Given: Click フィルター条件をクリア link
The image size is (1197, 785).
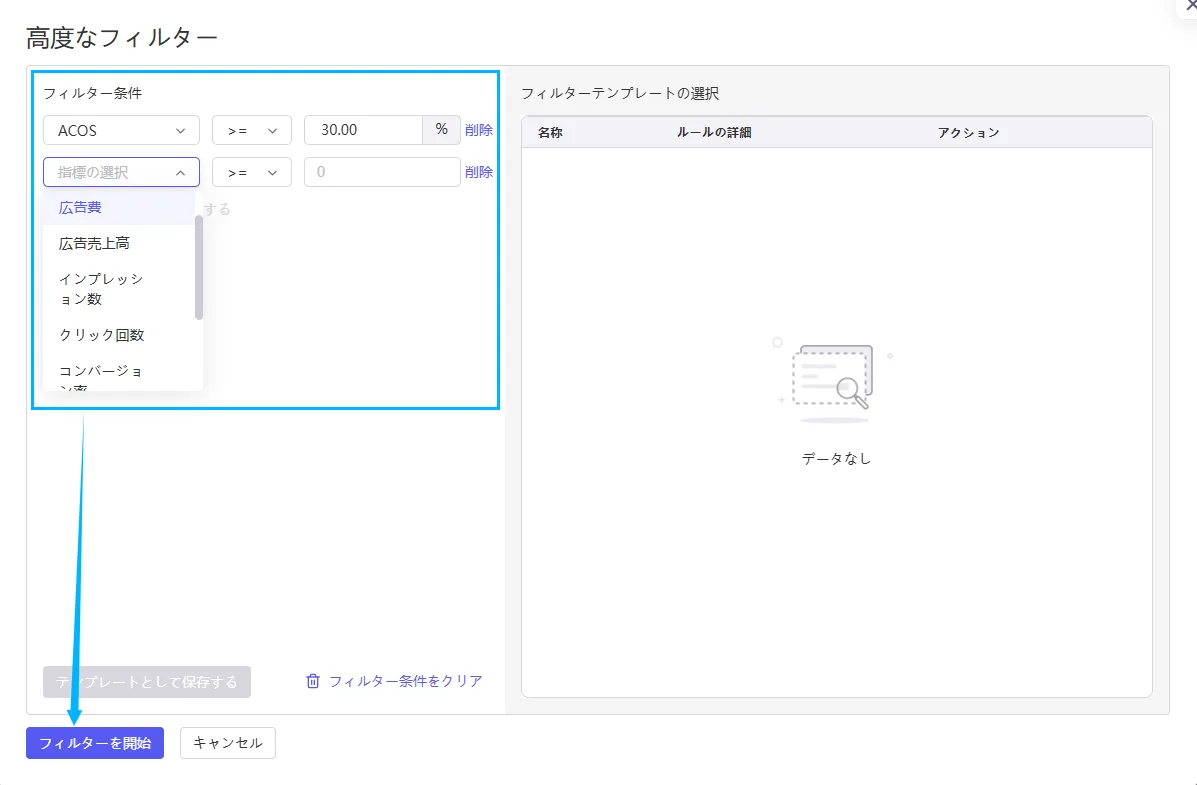Looking at the screenshot, I should click(405, 680).
